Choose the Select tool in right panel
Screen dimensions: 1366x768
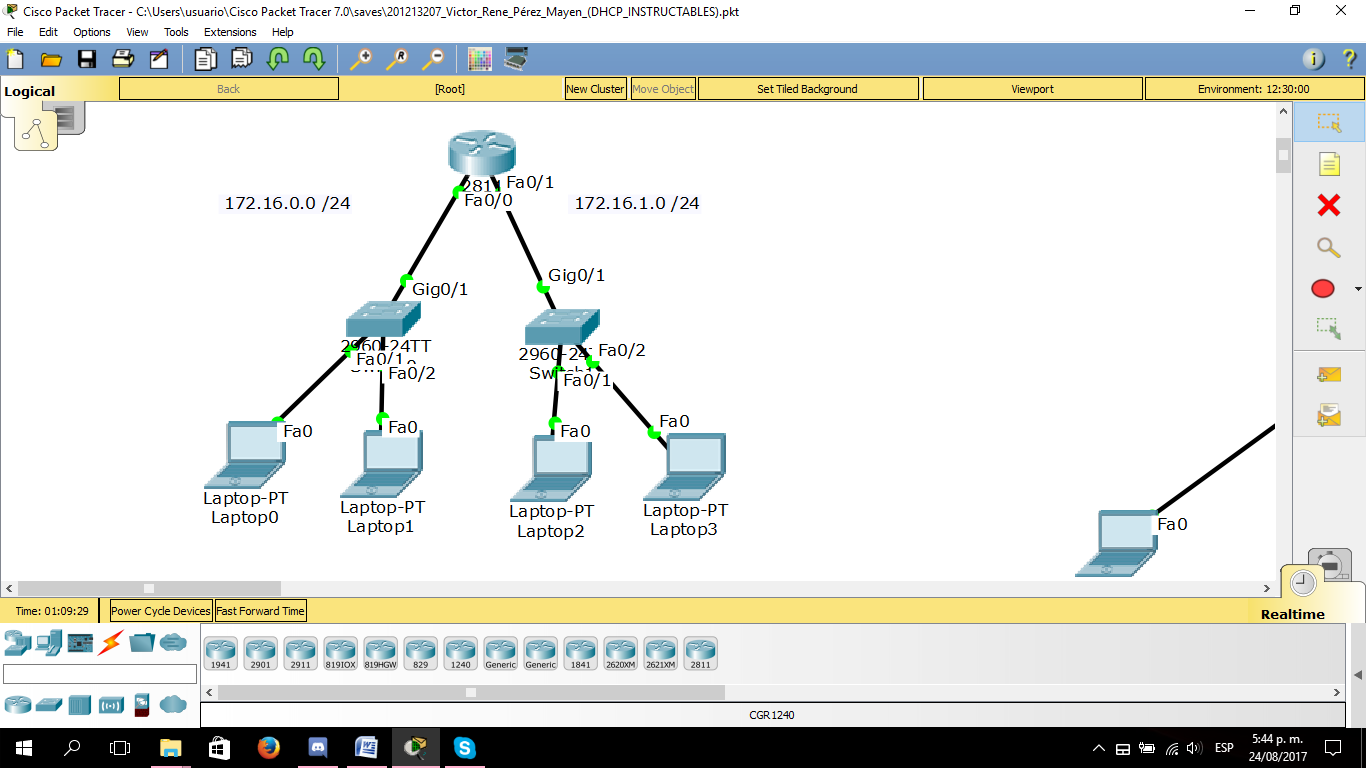coord(1328,123)
